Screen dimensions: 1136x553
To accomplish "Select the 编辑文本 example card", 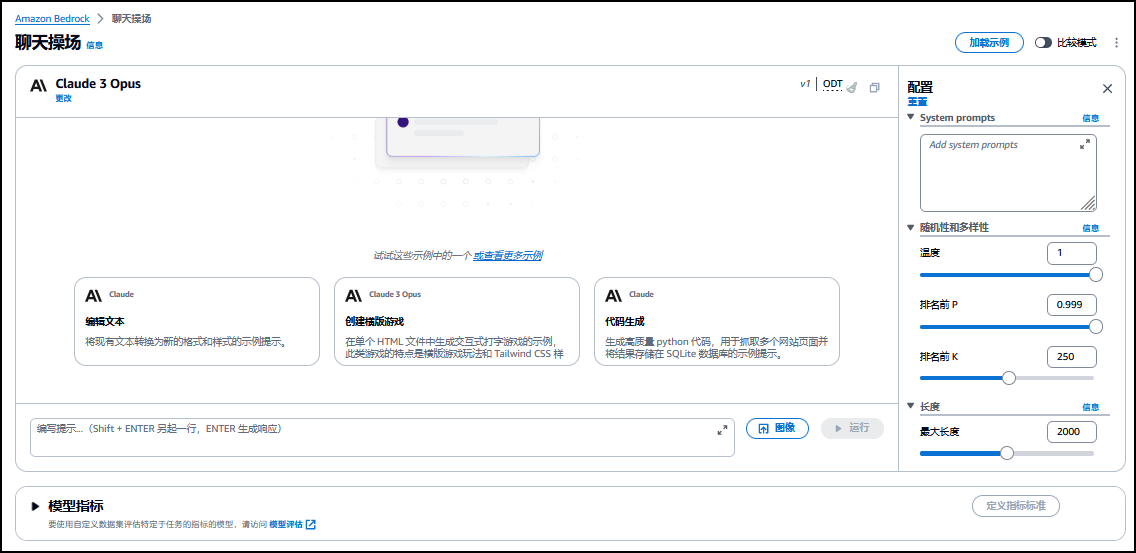I will 196,321.
